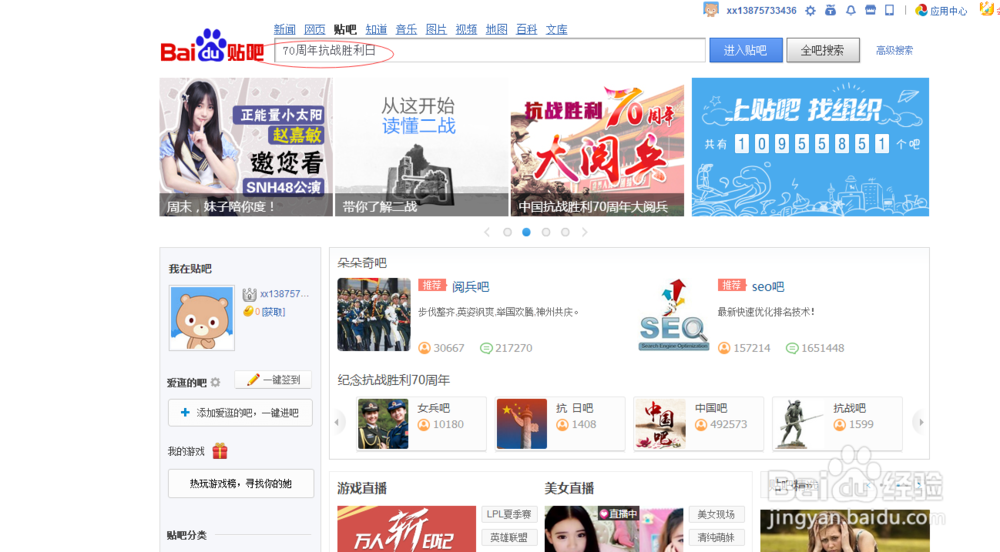
Task: Open the settings gear icon in top bar
Action: (x=810, y=10)
